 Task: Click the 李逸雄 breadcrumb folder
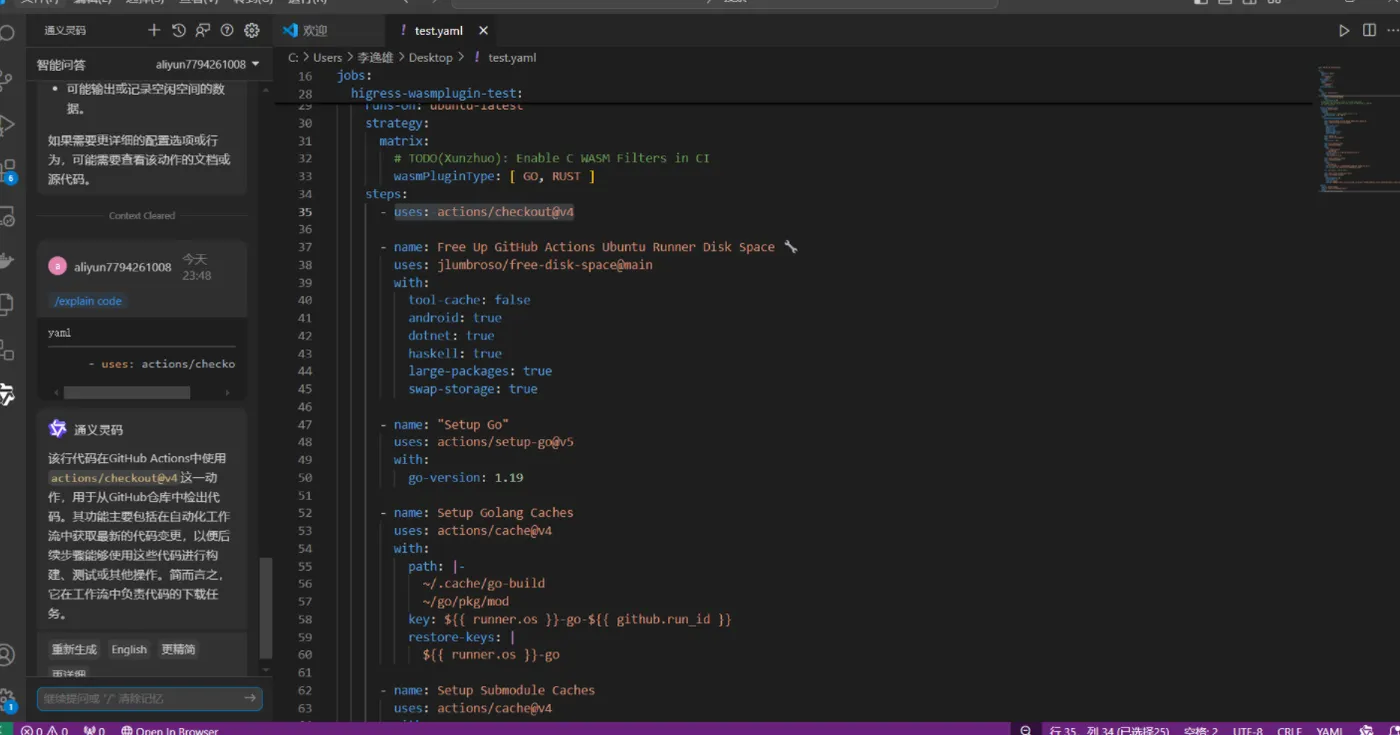pyautogui.click(x=375, y=57)
